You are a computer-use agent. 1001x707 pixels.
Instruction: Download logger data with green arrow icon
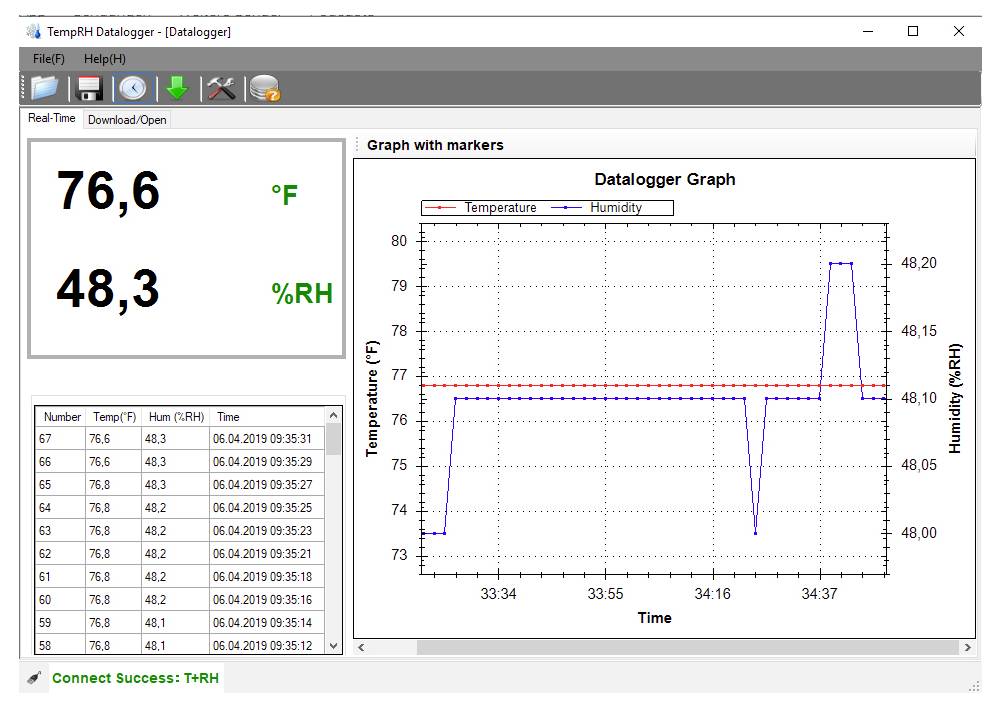coord(177,88)
